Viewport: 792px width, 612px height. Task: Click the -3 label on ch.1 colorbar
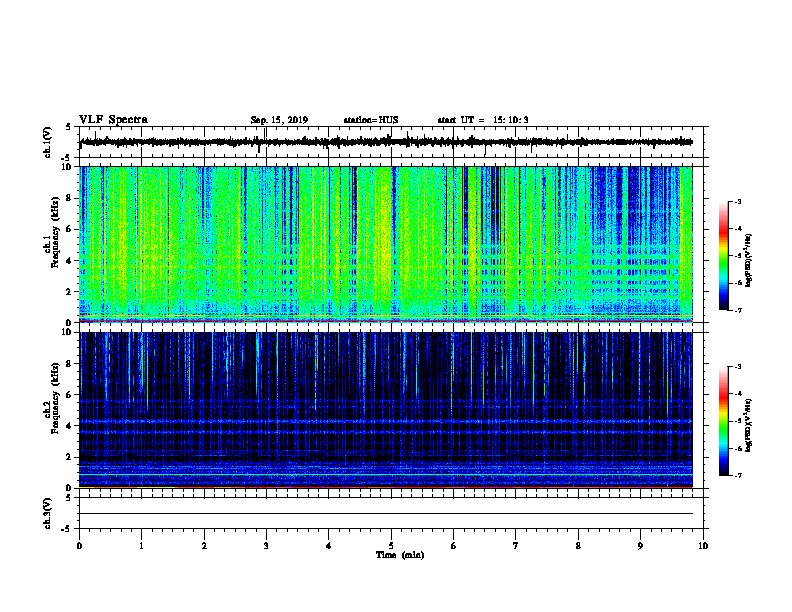tap(738, 202)
